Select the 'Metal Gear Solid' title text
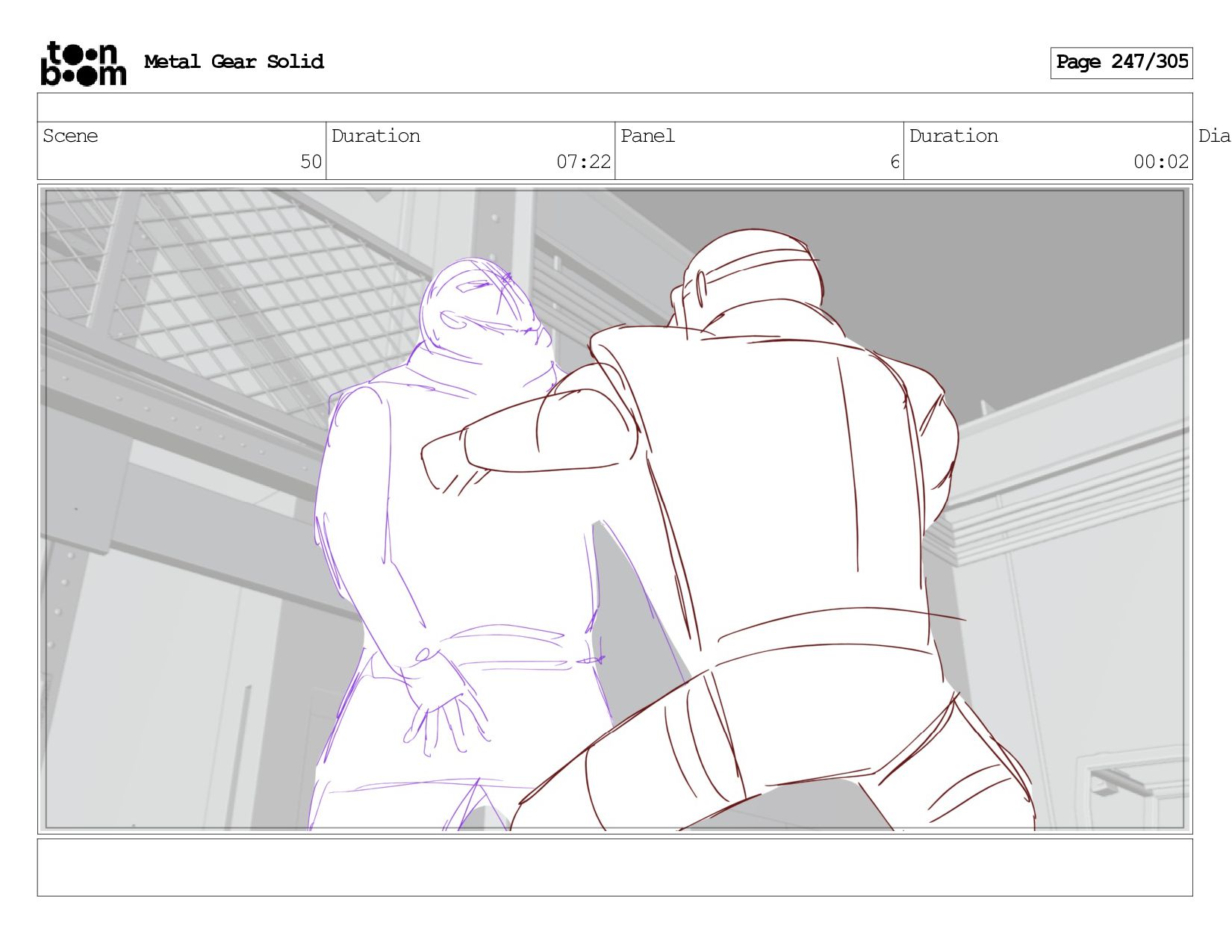 tap(234, 61)
